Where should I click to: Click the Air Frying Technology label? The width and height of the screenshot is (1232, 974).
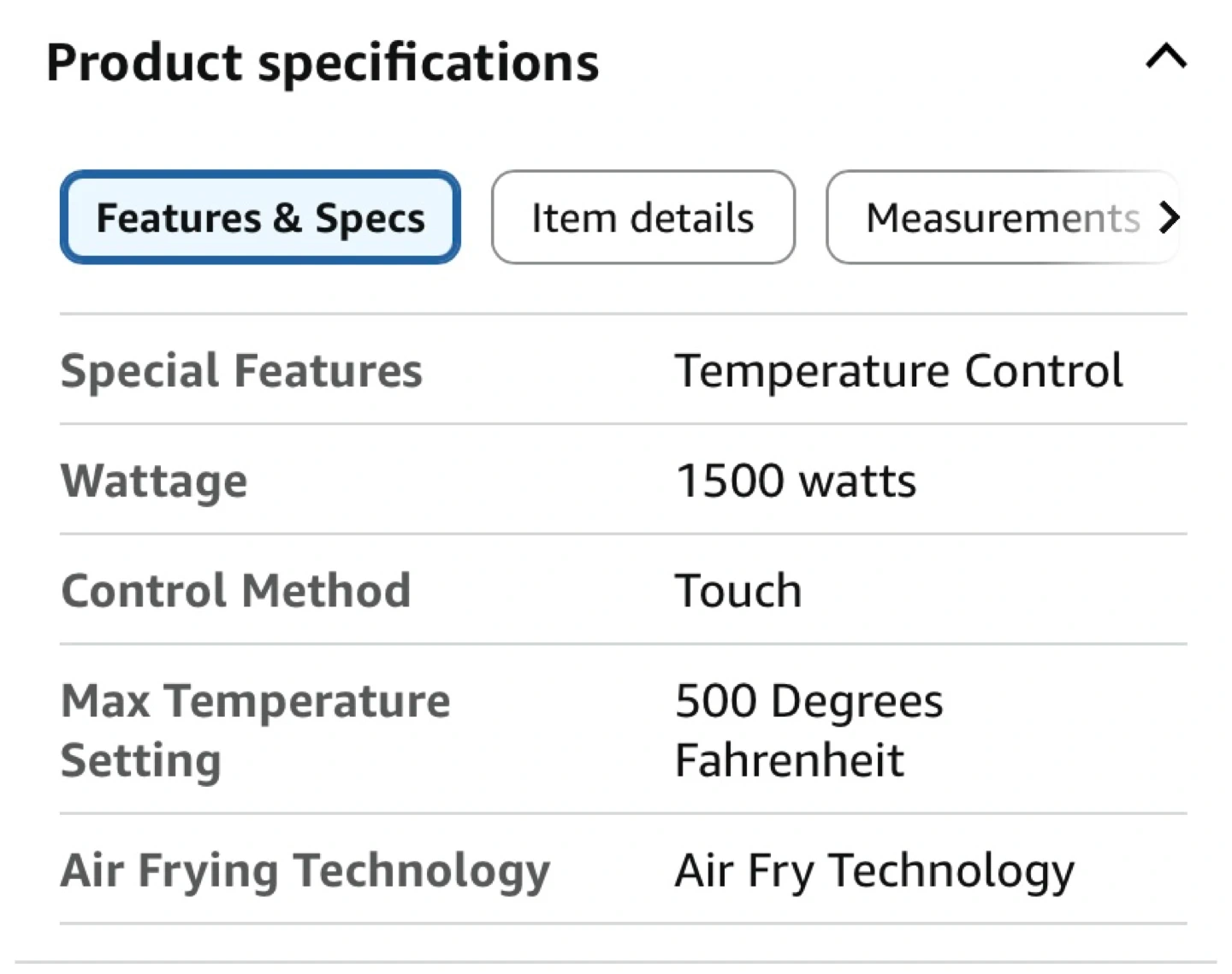(305, 871)
